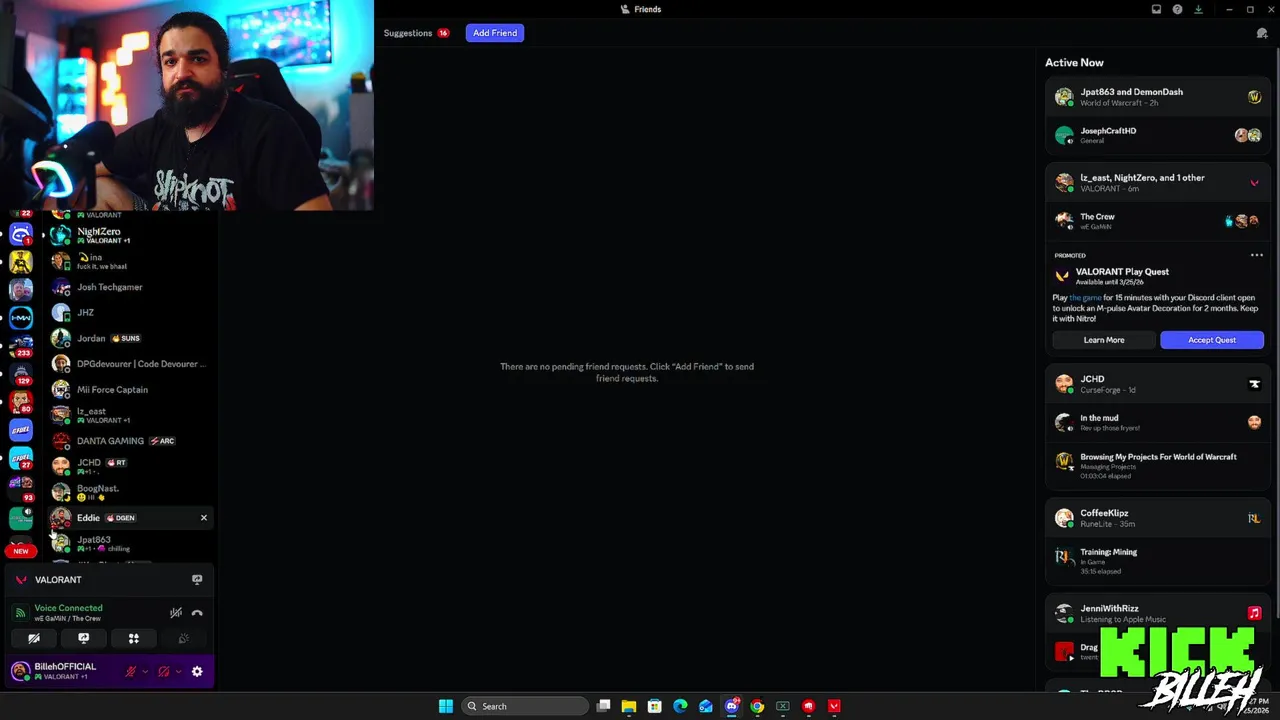Open The Crew voice channel activity

pyautogui.click(x=1157, y=221)
